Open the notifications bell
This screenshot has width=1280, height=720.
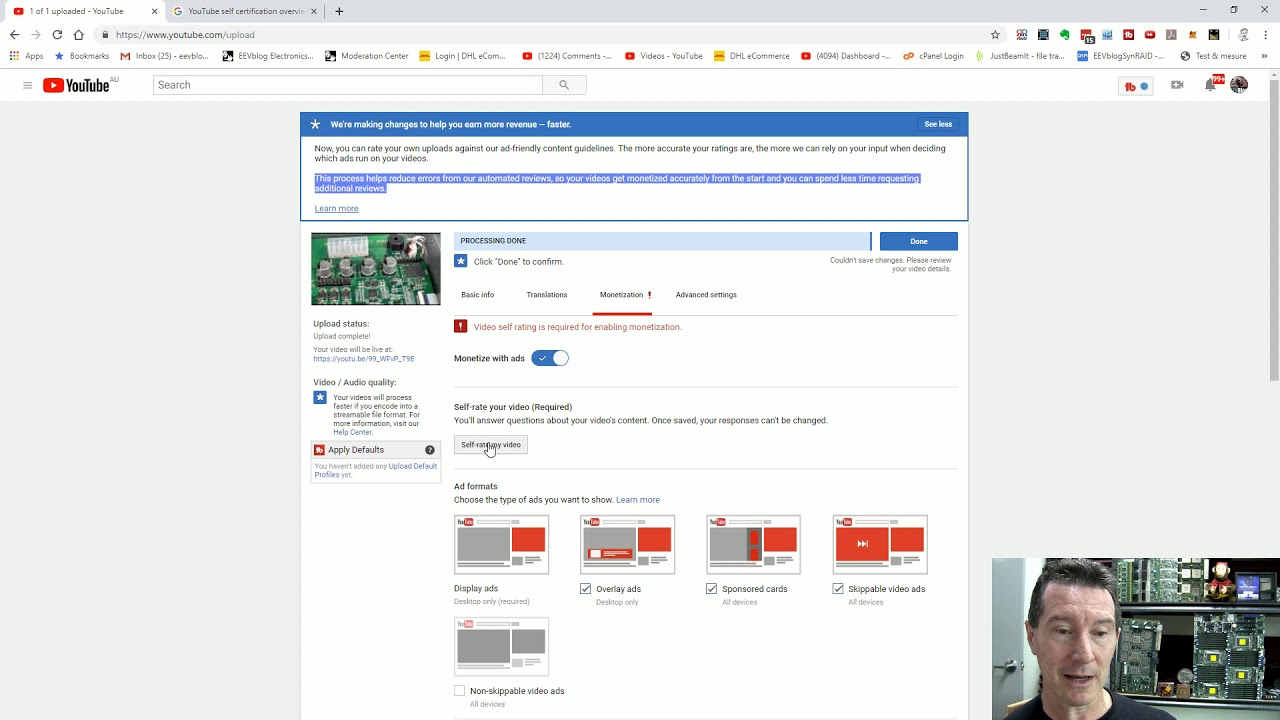pyautogui.click(x=1210, y=85)
